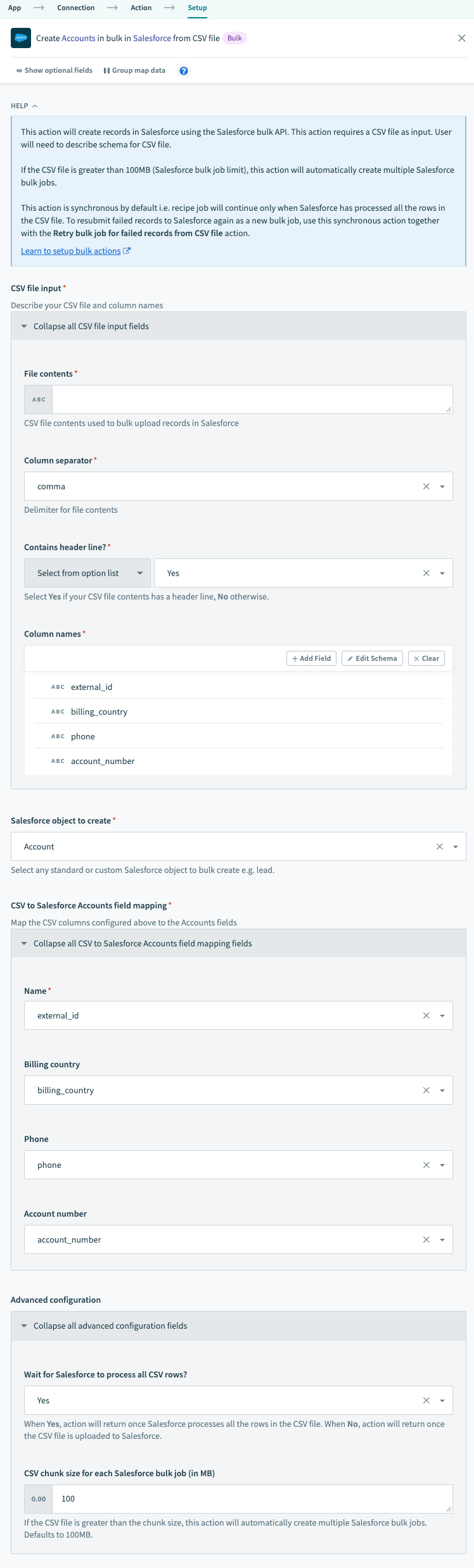
Task: Clear the Yes header line value via X icon
Action: click(x=426, y=572)
